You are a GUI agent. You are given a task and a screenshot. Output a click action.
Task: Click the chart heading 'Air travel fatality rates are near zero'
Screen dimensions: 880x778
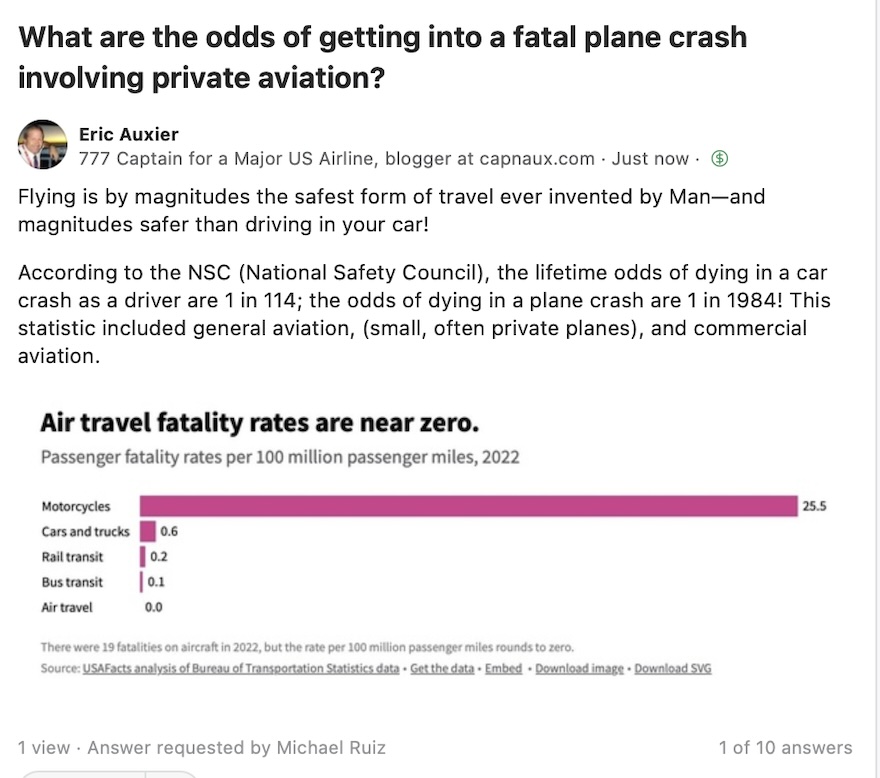point(259,423)
